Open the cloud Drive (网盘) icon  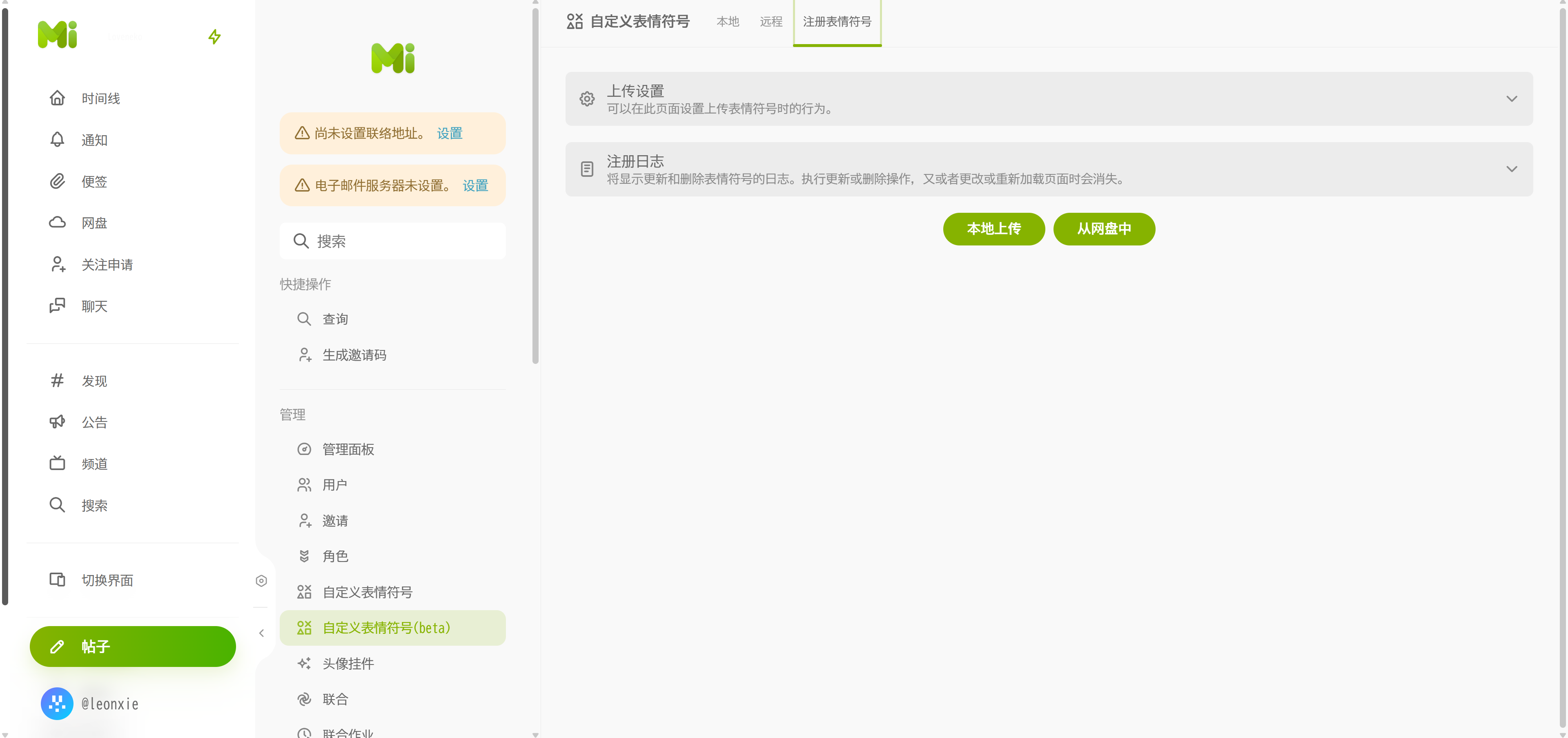click(57, 222)
